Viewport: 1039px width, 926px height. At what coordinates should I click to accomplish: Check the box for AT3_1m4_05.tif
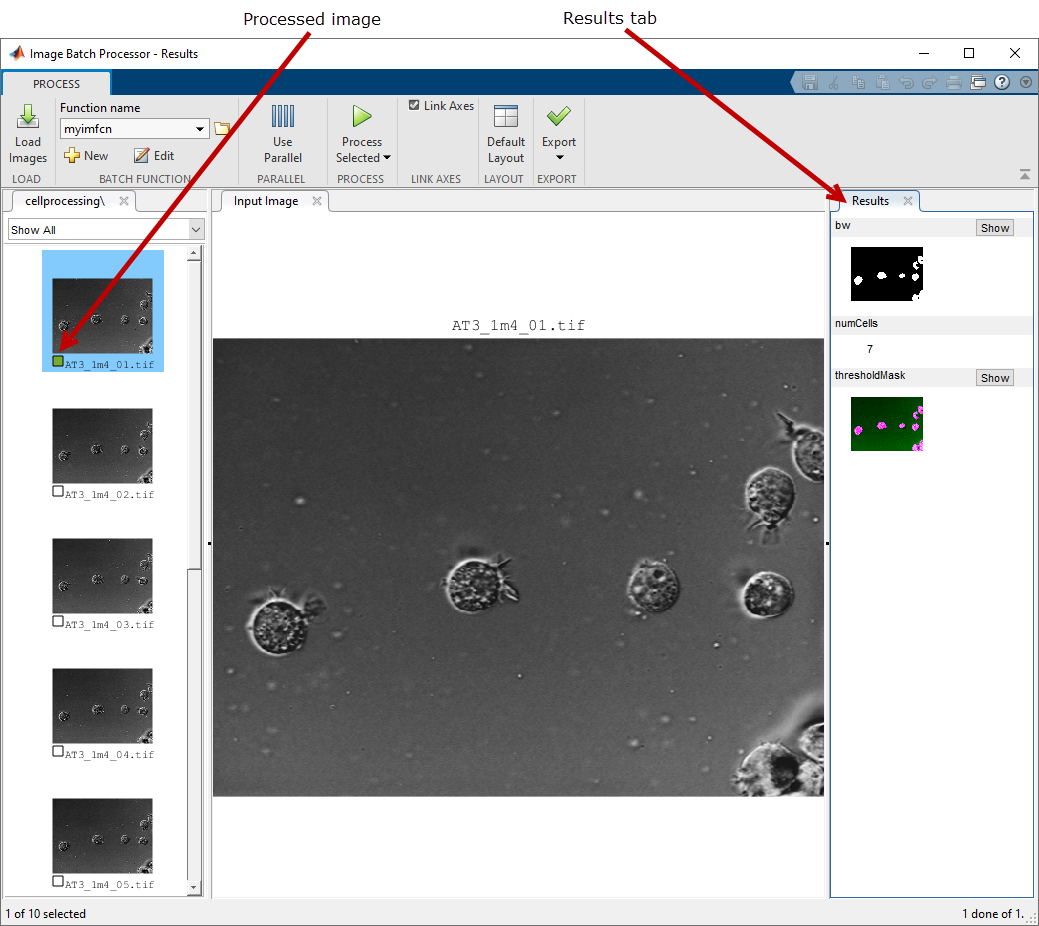[58, 881]
